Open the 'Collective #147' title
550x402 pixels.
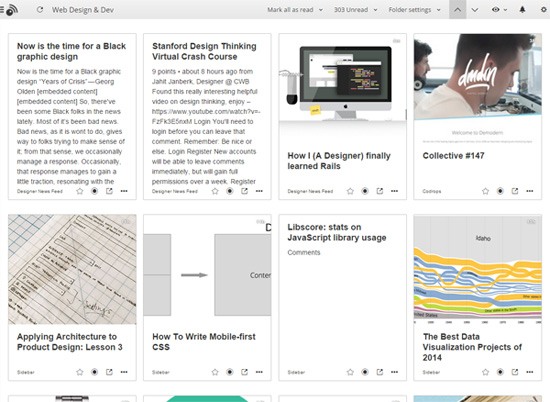(x=453, y=156)
